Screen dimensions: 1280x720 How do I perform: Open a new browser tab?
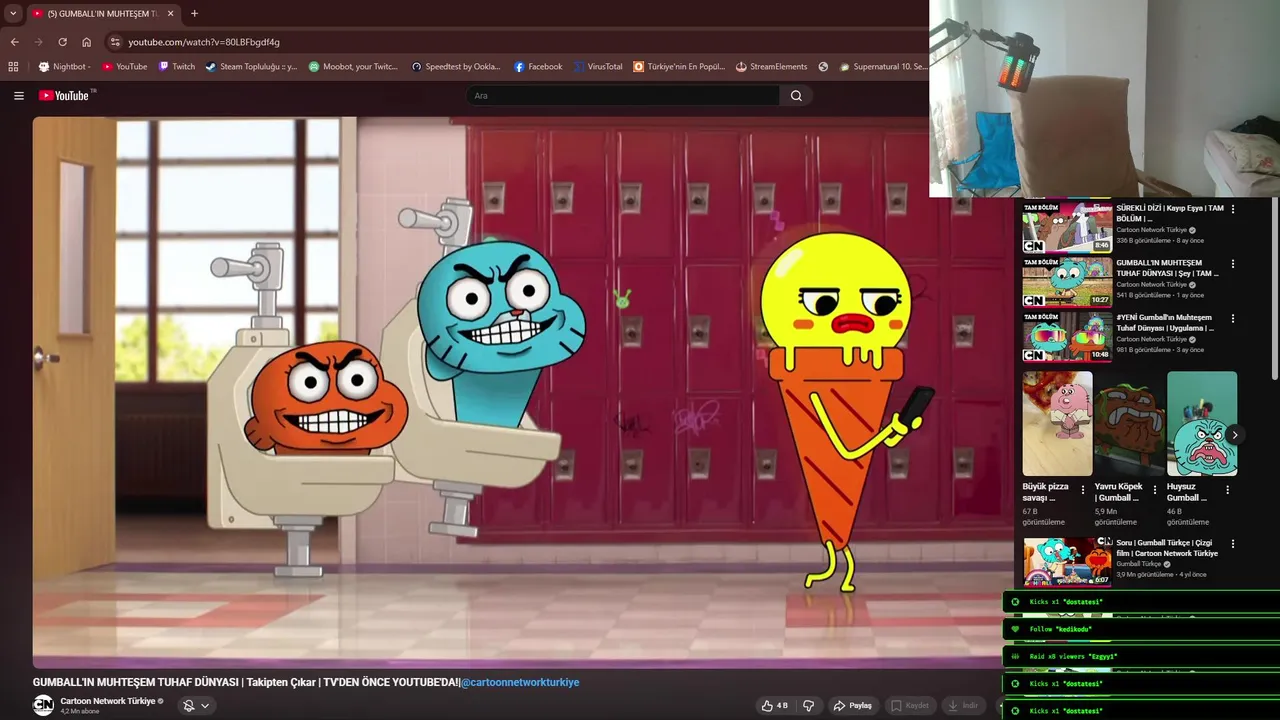(x=194, y=13)
